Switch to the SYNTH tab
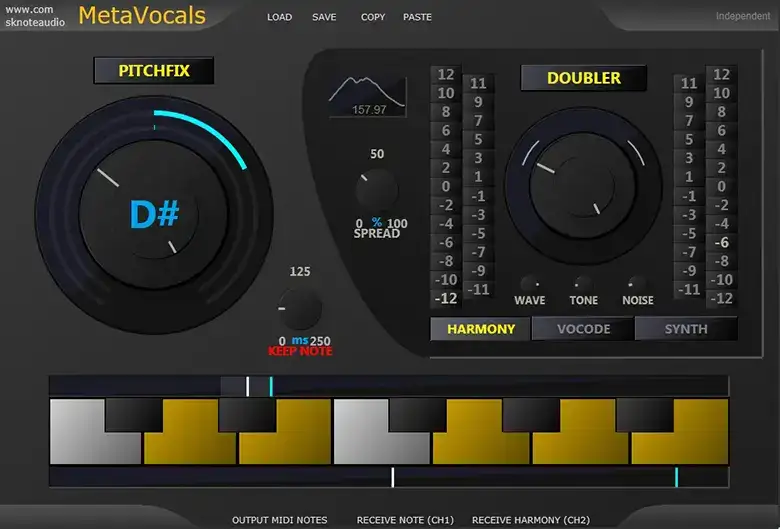 (x=686, y=329)
